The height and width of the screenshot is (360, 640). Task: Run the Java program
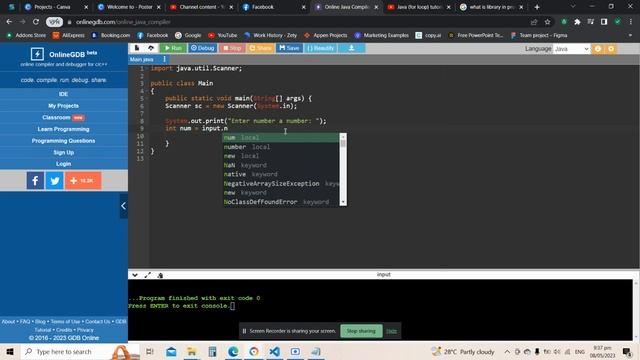point(173,48)
